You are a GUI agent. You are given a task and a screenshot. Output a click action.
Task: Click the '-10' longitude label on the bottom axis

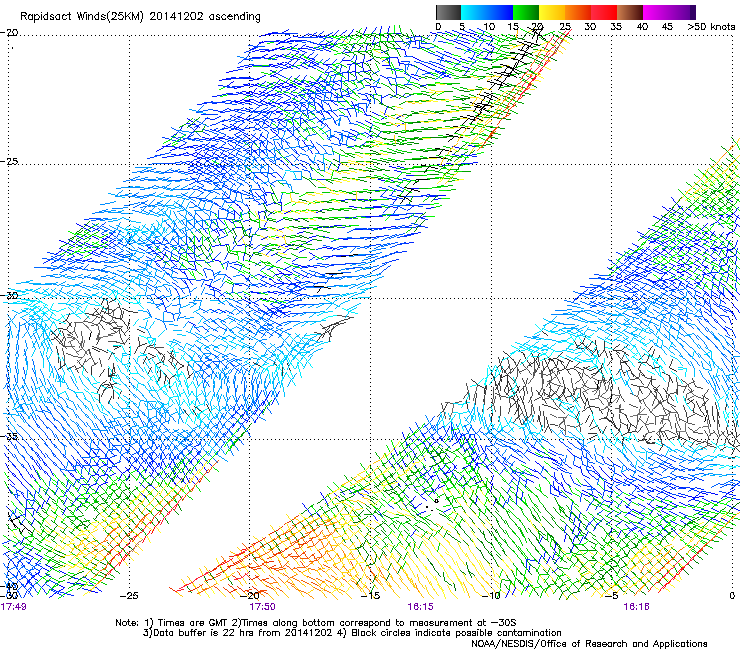491,595
